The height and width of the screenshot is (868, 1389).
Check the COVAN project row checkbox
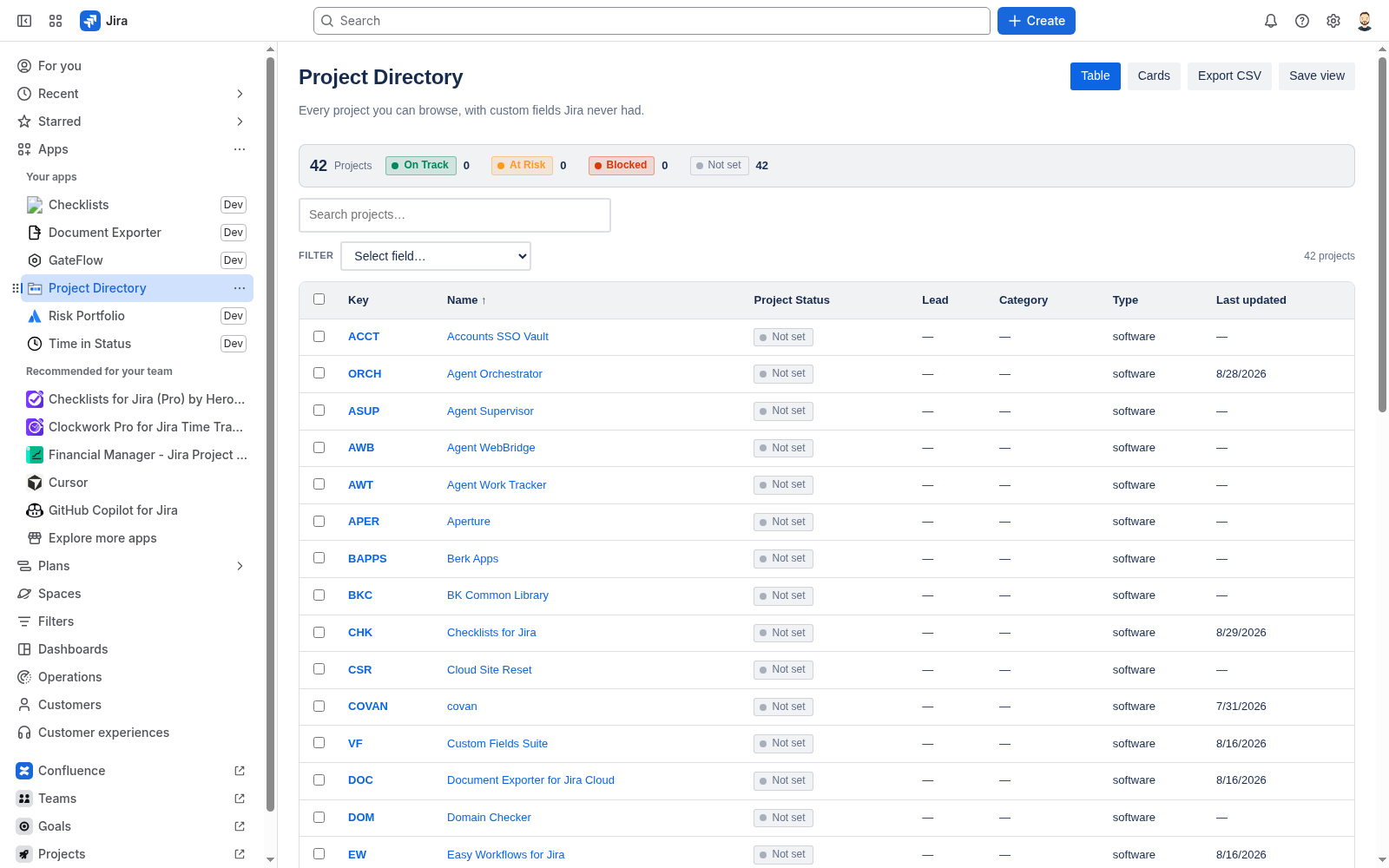319,706
